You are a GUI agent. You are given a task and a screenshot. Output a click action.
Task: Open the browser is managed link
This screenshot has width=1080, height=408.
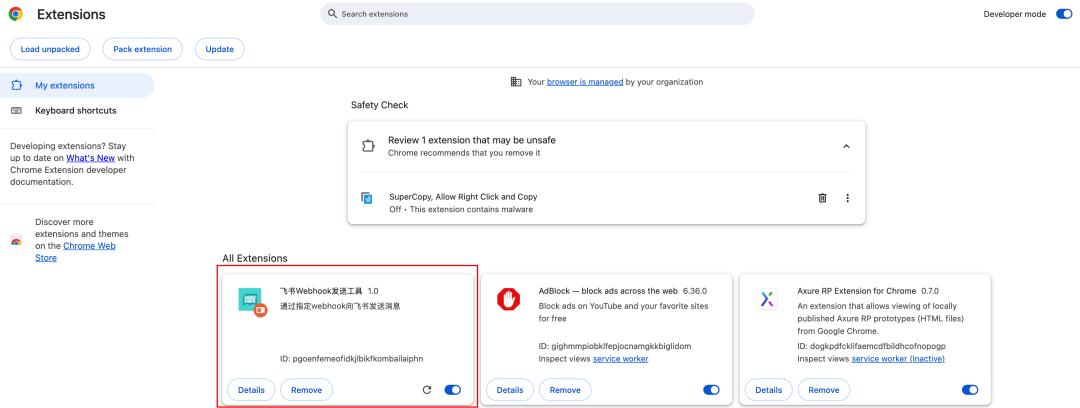585,81
